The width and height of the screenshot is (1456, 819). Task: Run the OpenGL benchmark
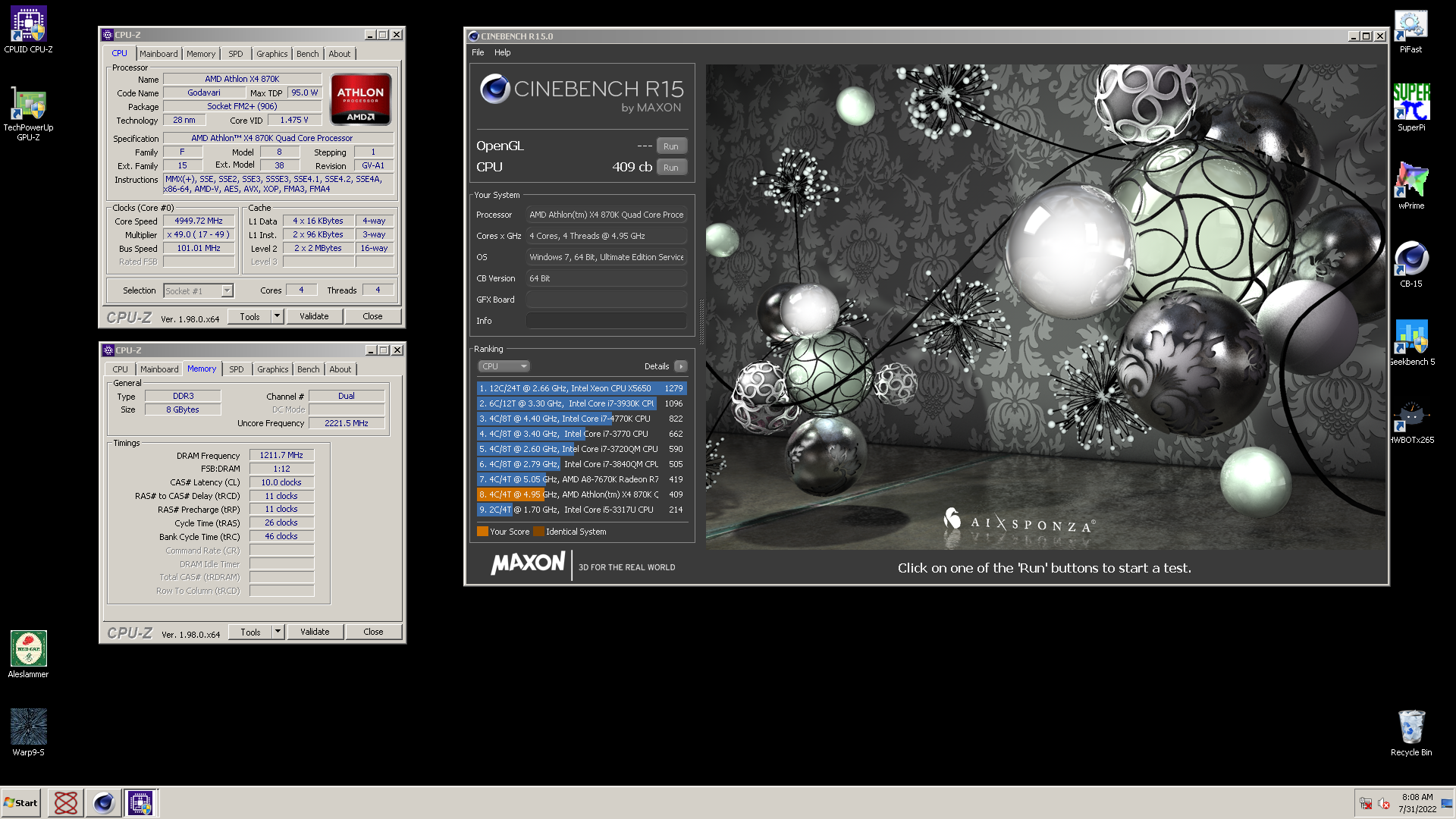tap(671, 146)
